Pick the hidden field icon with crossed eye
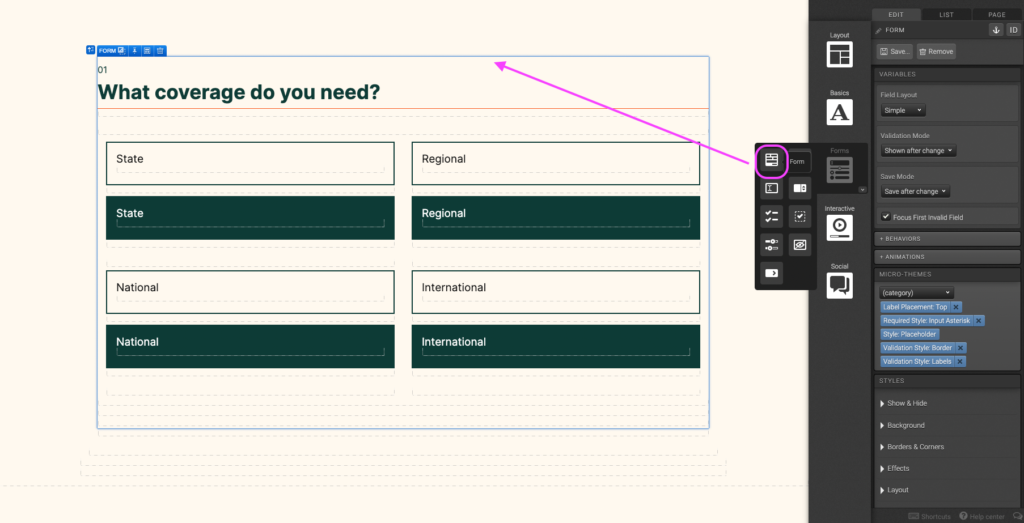 (799, 244)
